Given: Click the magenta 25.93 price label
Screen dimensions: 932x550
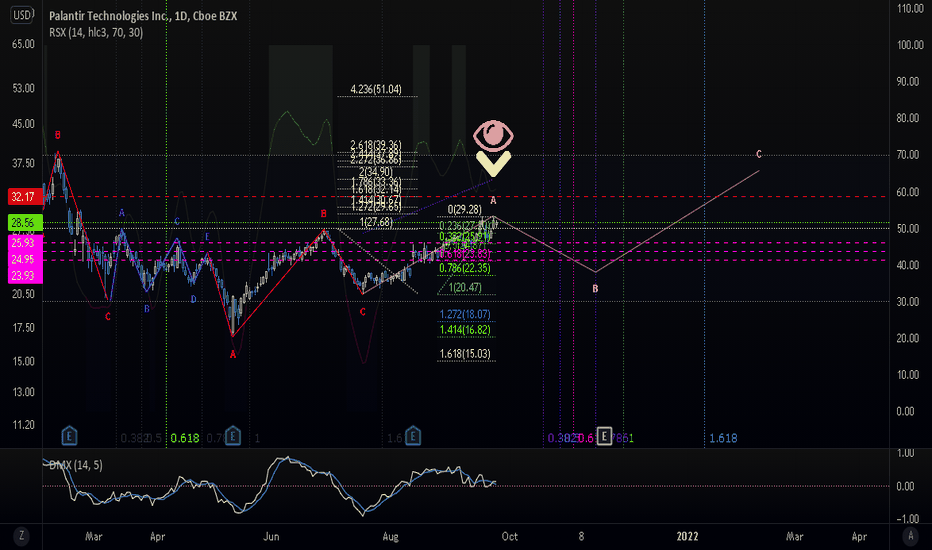Looking at the screenshot, I should point(24,243).
